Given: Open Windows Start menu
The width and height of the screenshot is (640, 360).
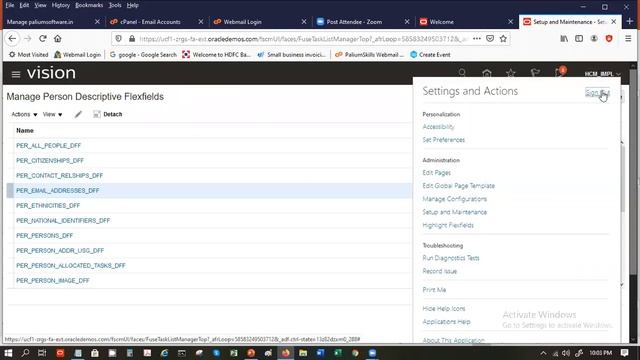Looking at the screenshot, I should [8, 353].
